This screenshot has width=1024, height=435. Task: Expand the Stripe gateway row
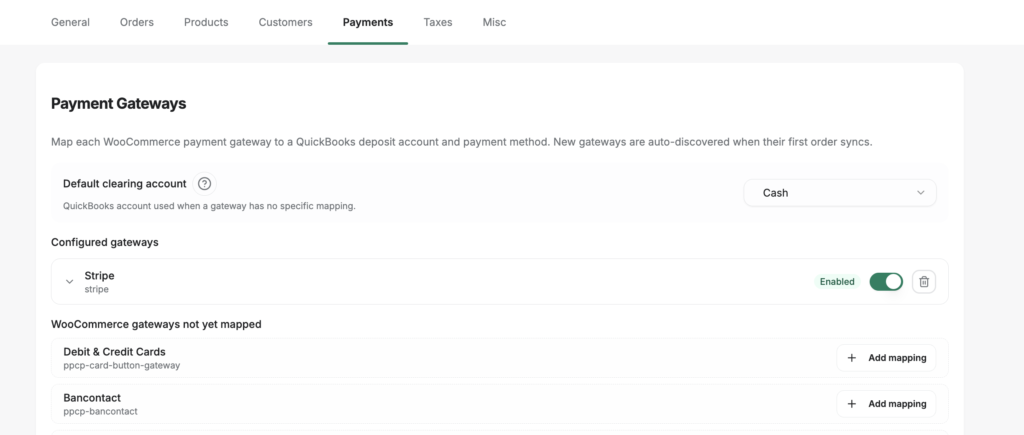pyautogui.click(x=69, y=282)
